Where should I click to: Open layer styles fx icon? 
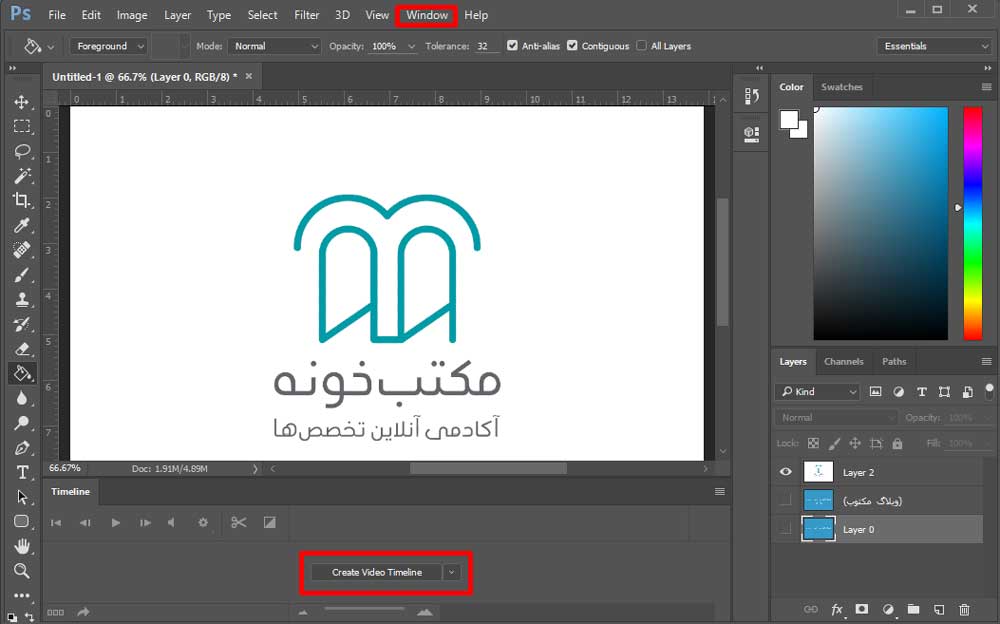837,609
